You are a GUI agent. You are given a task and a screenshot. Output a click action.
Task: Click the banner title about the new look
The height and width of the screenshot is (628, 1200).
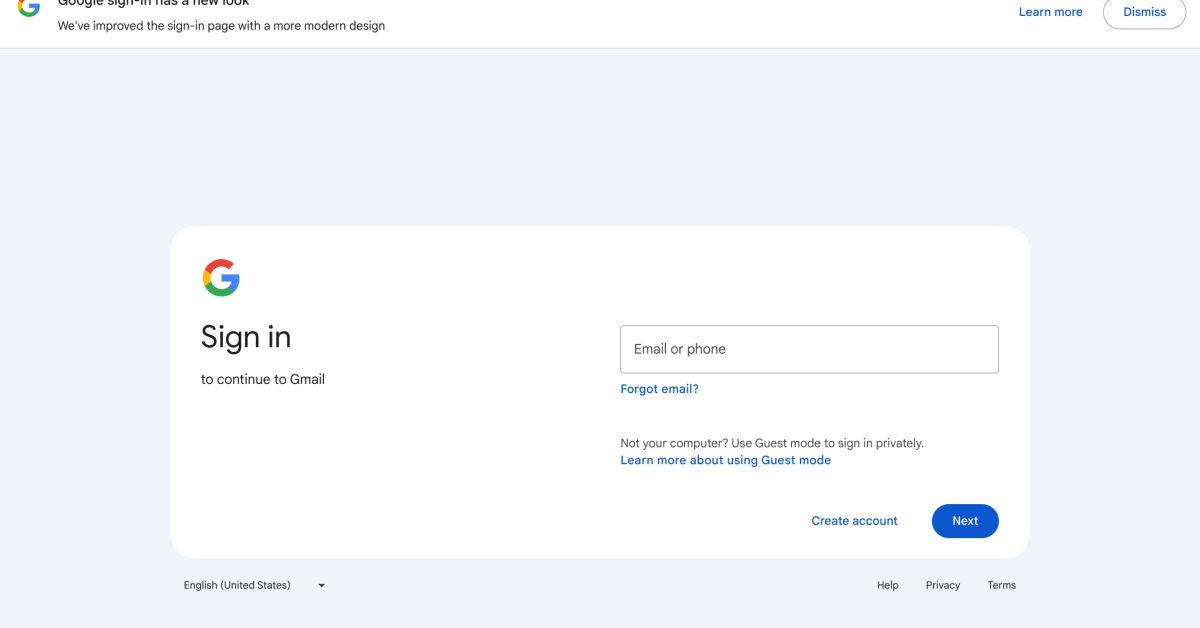pos(153,3)
